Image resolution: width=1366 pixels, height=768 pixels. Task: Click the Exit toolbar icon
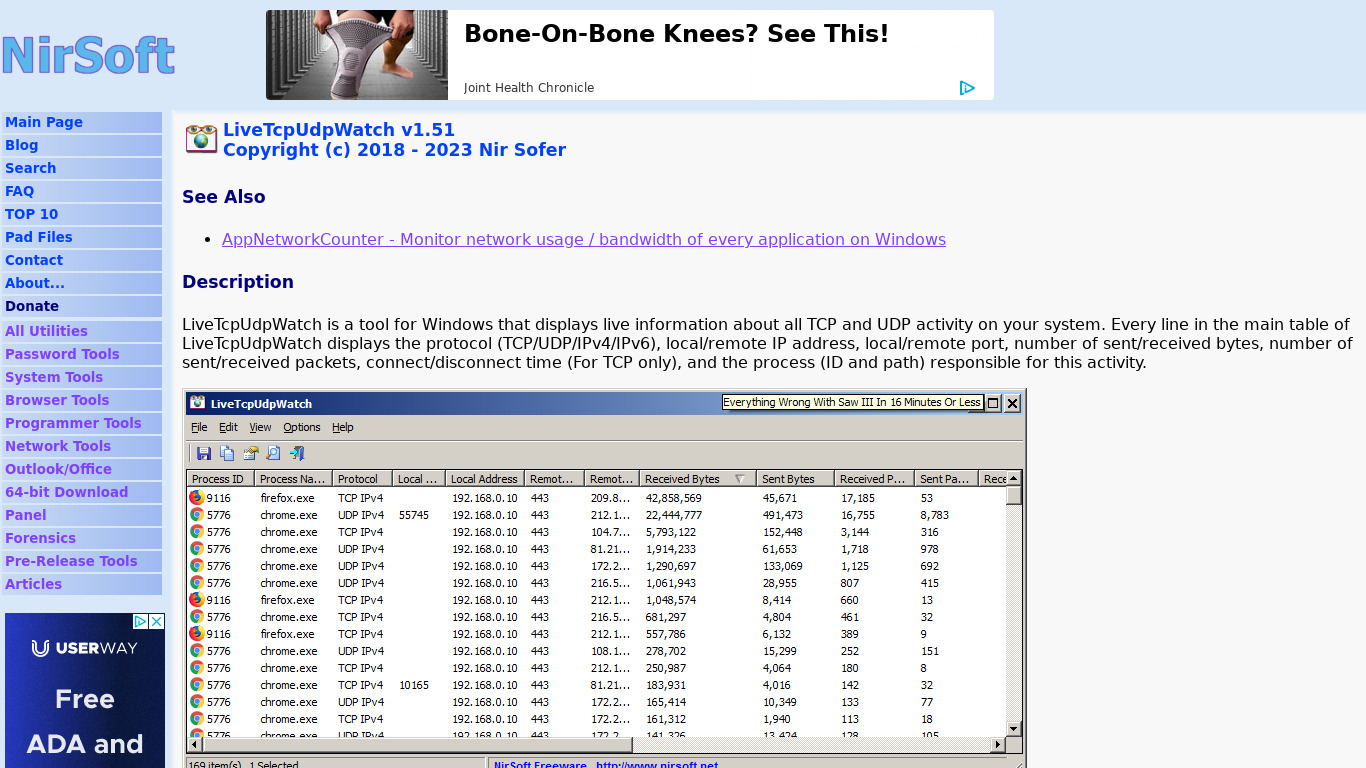[297, 453]
